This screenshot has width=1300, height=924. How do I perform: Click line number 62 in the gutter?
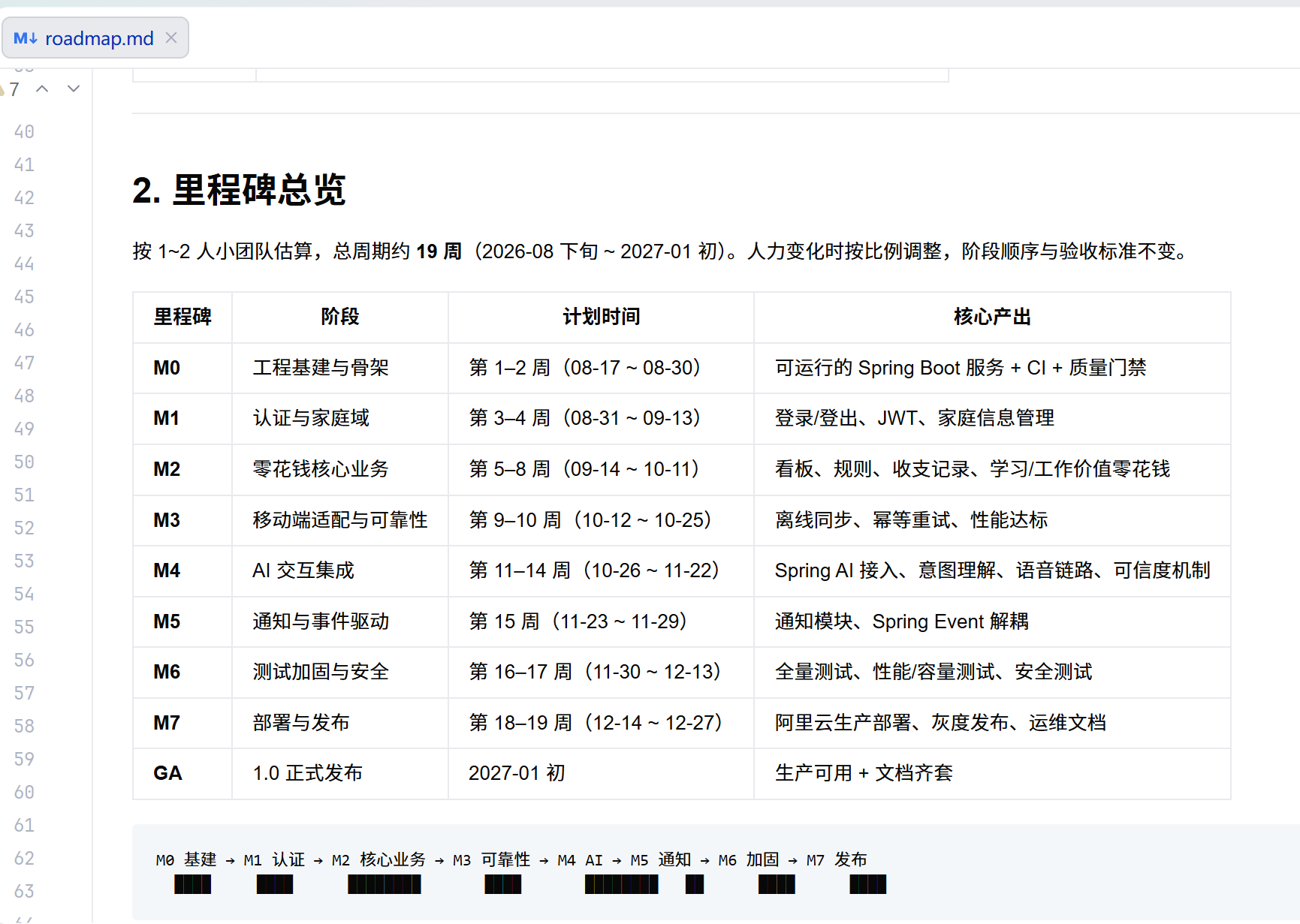click(x=24, y=859)
